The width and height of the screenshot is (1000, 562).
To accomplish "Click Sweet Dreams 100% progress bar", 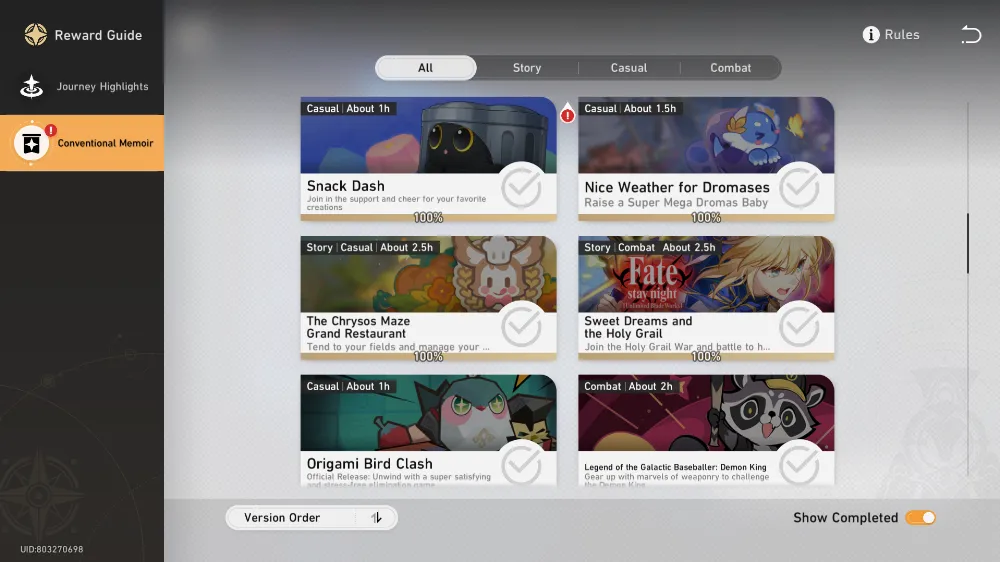I will [x=706, y=357].
